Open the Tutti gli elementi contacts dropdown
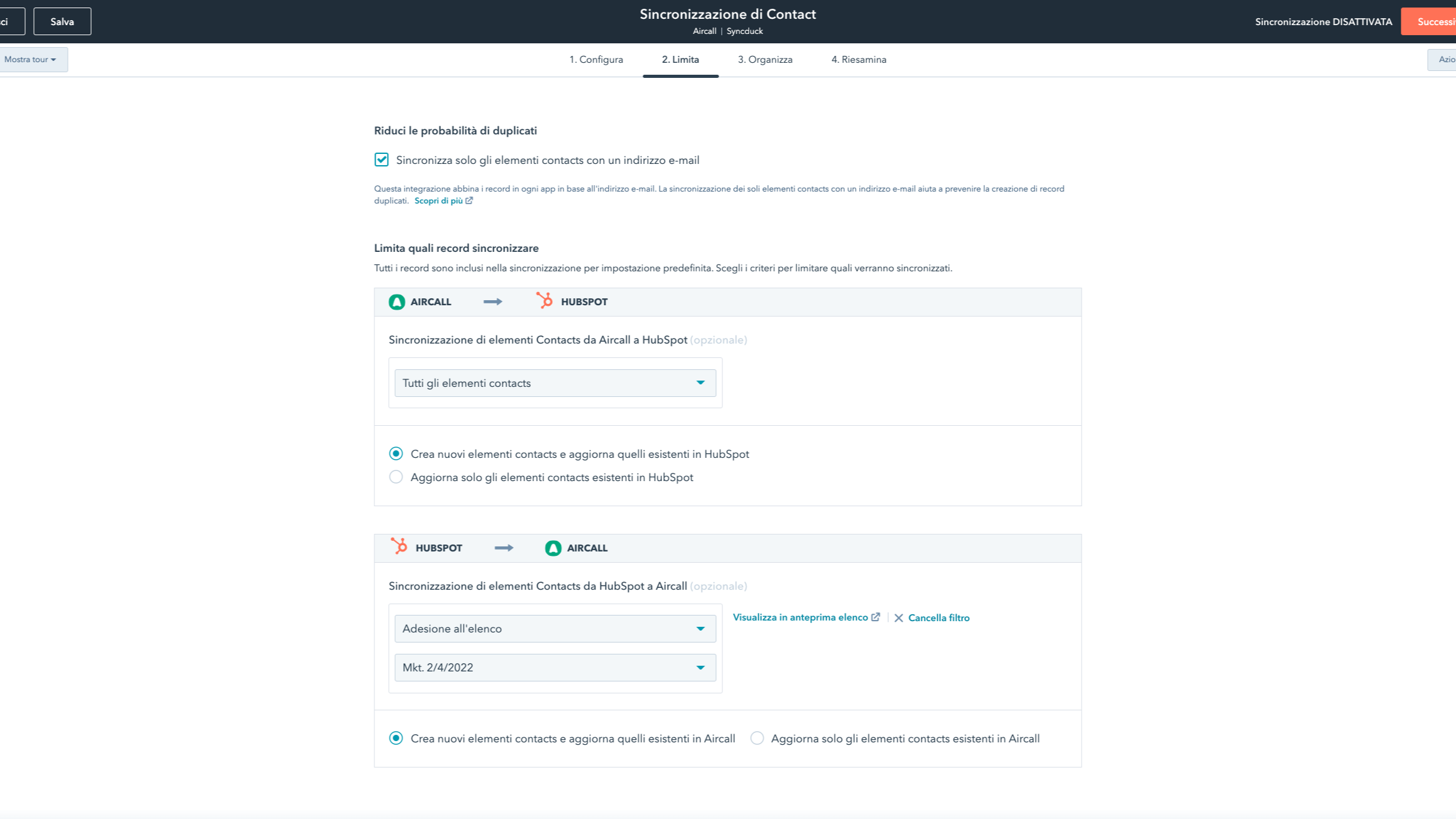Viewport: 1456px width, 819px height. pos(555,383)
